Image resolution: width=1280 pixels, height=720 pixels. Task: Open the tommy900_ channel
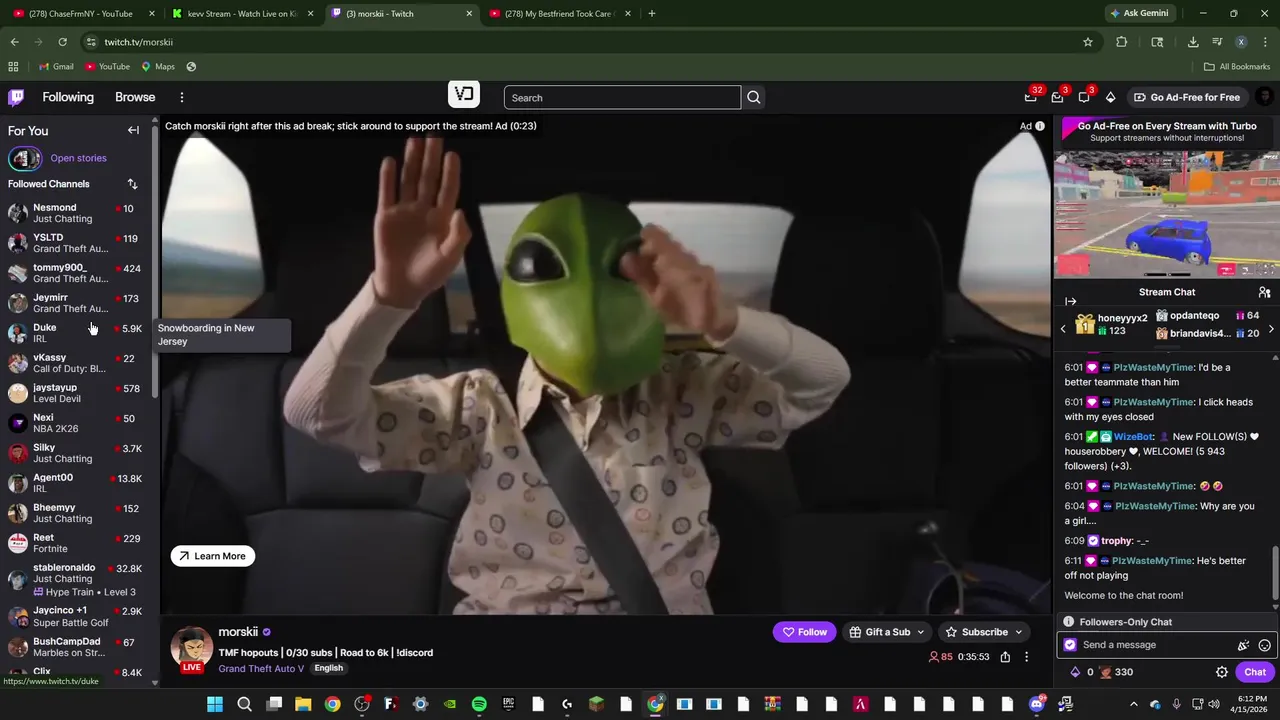coord(75,273)
